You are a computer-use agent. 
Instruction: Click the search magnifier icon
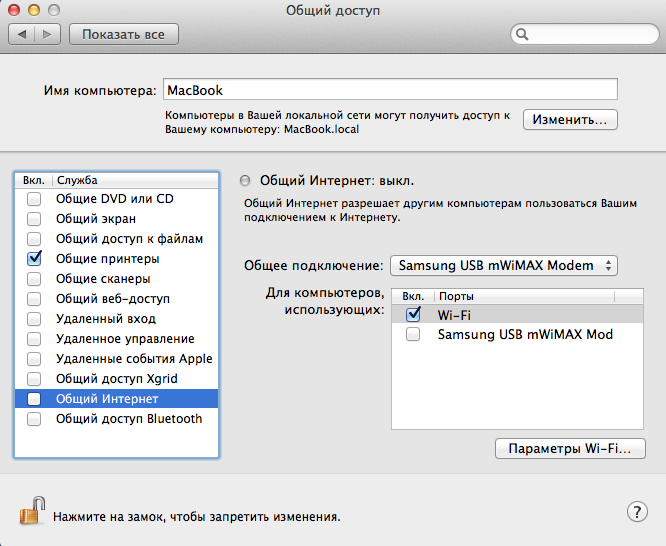(x=522, y=35)
